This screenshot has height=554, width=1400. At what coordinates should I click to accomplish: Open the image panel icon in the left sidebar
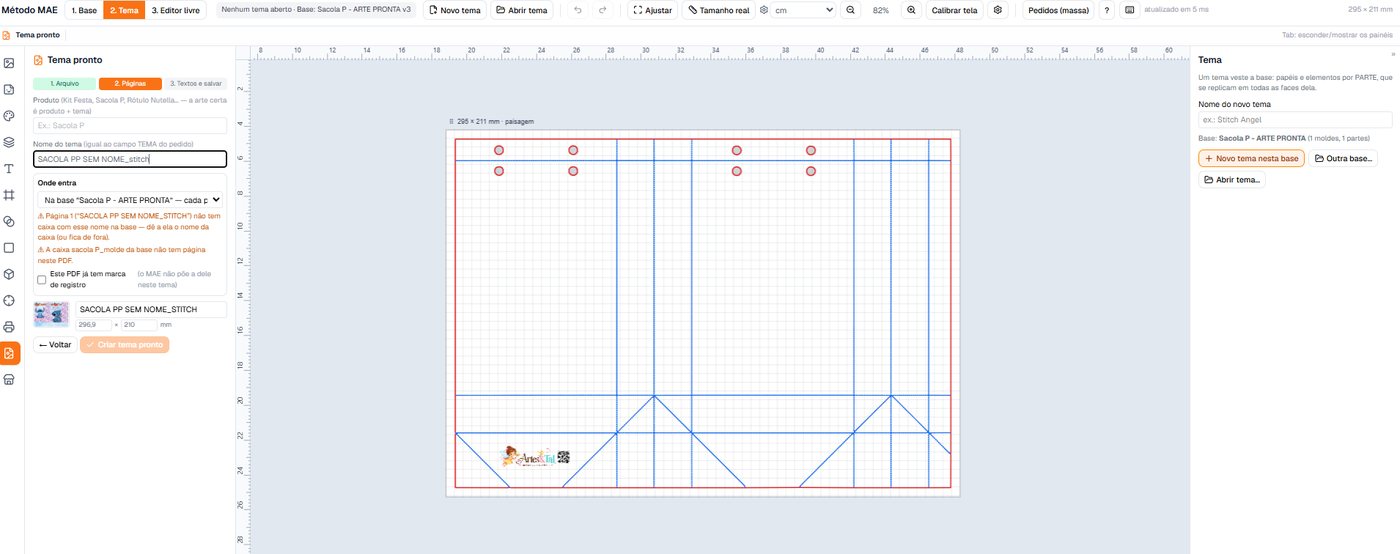(x=9, y=63)
